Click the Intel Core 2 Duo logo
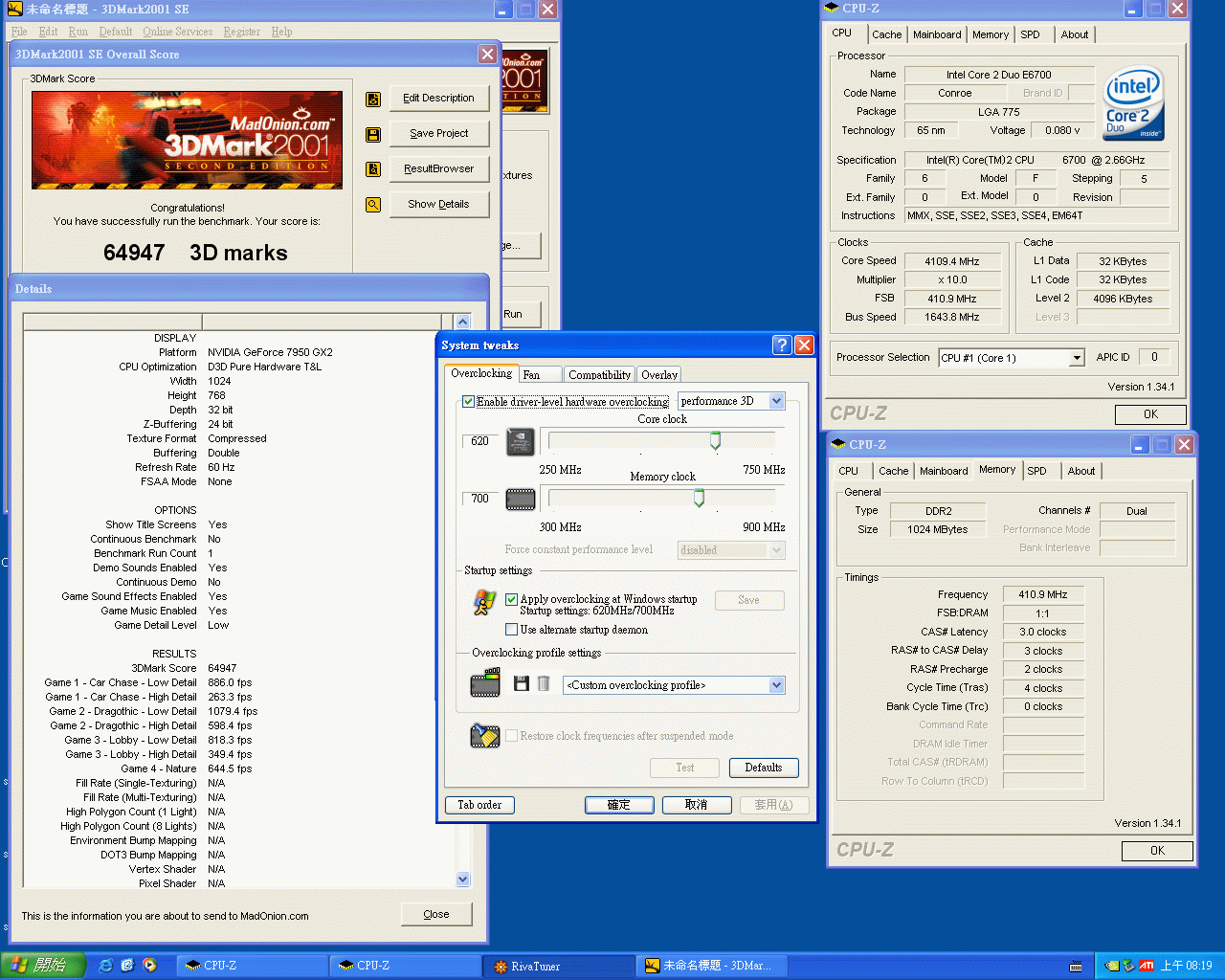1225x980 pixels. coord(1133,102)
